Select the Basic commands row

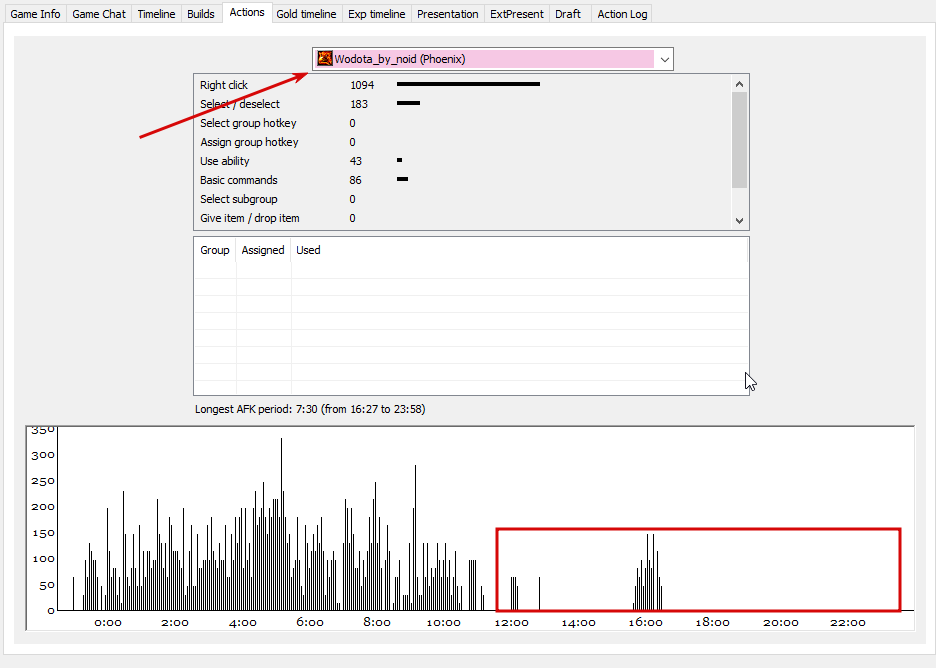(463, 180)
